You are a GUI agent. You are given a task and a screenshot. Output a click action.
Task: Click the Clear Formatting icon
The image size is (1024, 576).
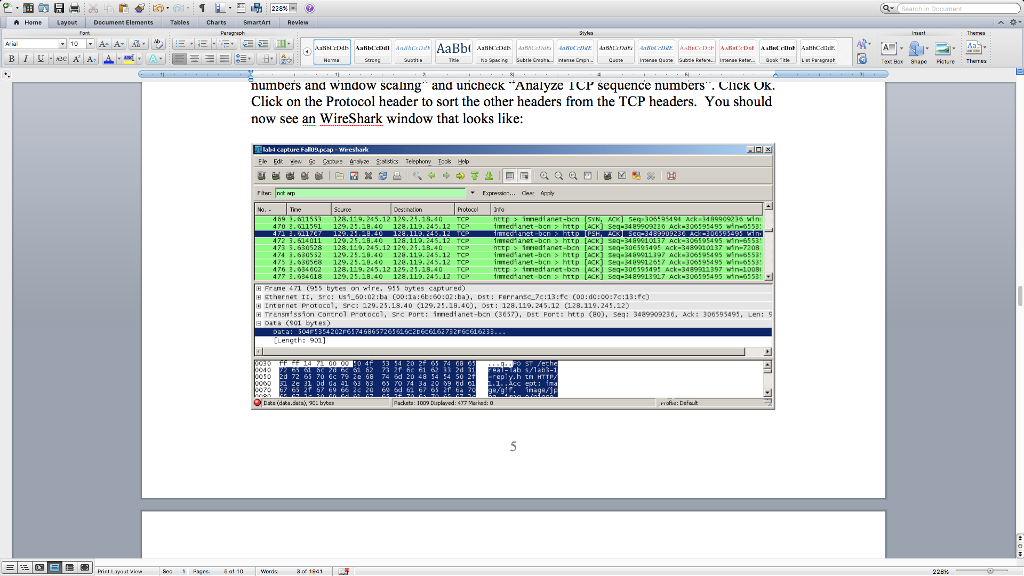(x=157, y=44)
